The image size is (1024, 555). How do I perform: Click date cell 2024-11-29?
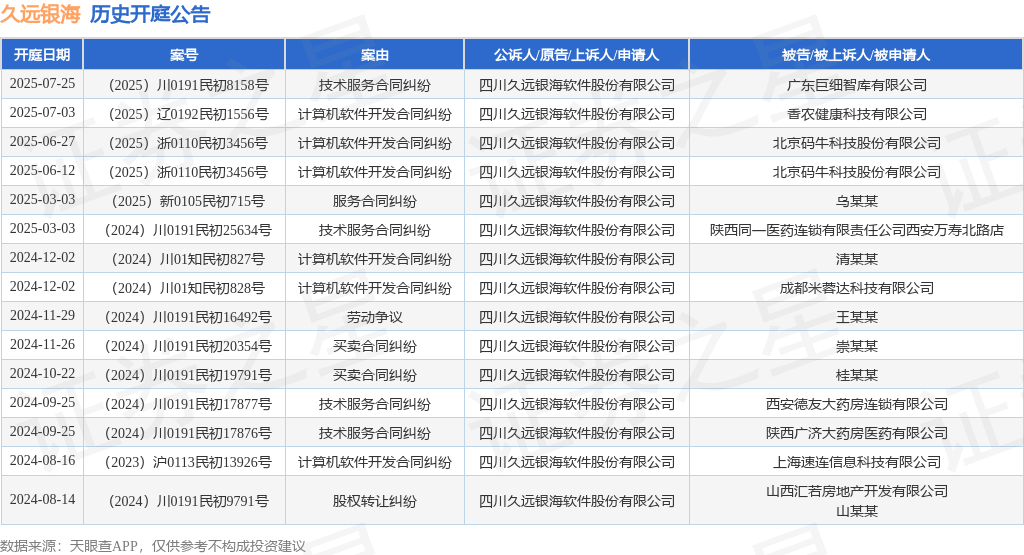tap(42, 315)
